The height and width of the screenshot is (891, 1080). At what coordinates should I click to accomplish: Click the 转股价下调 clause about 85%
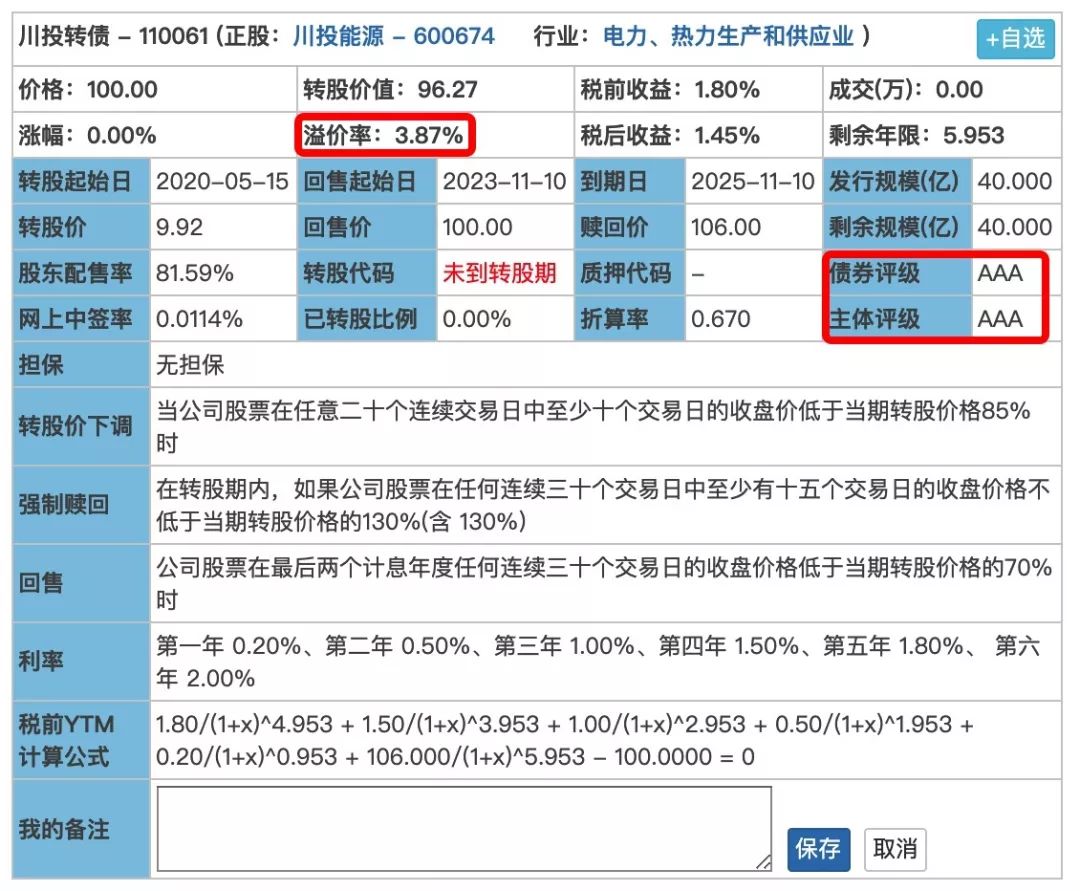pos(593,426)
